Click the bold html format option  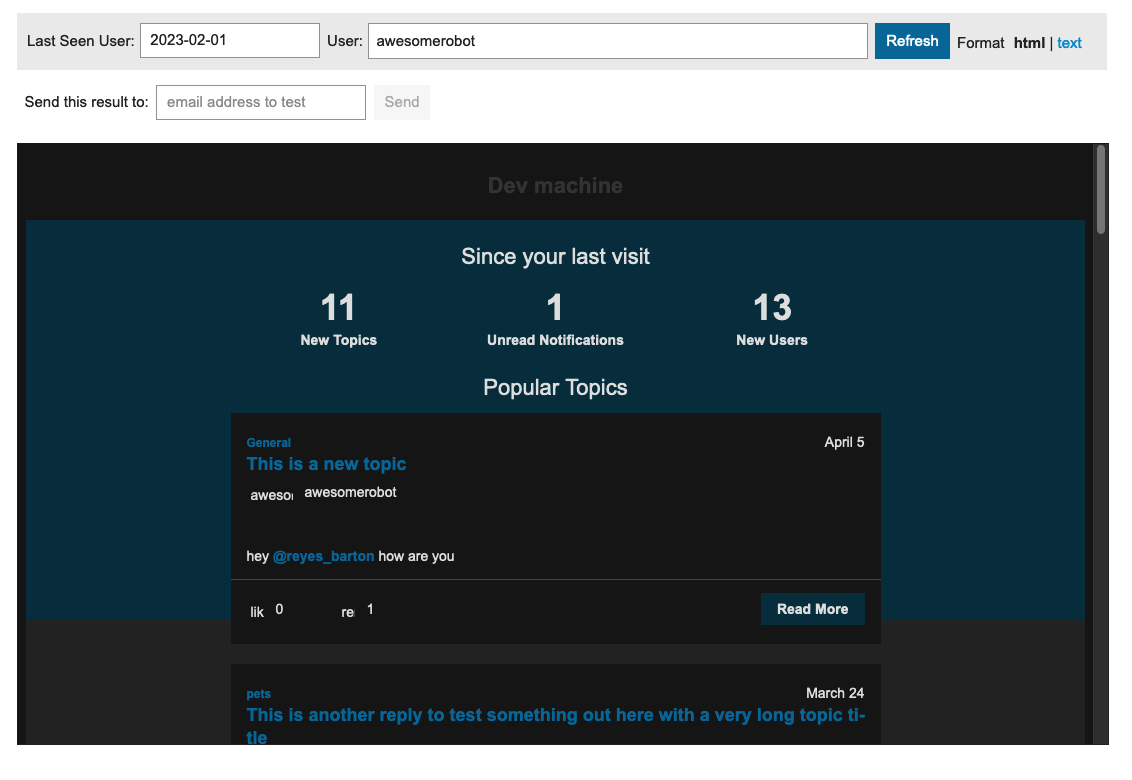coord(1029,43)
